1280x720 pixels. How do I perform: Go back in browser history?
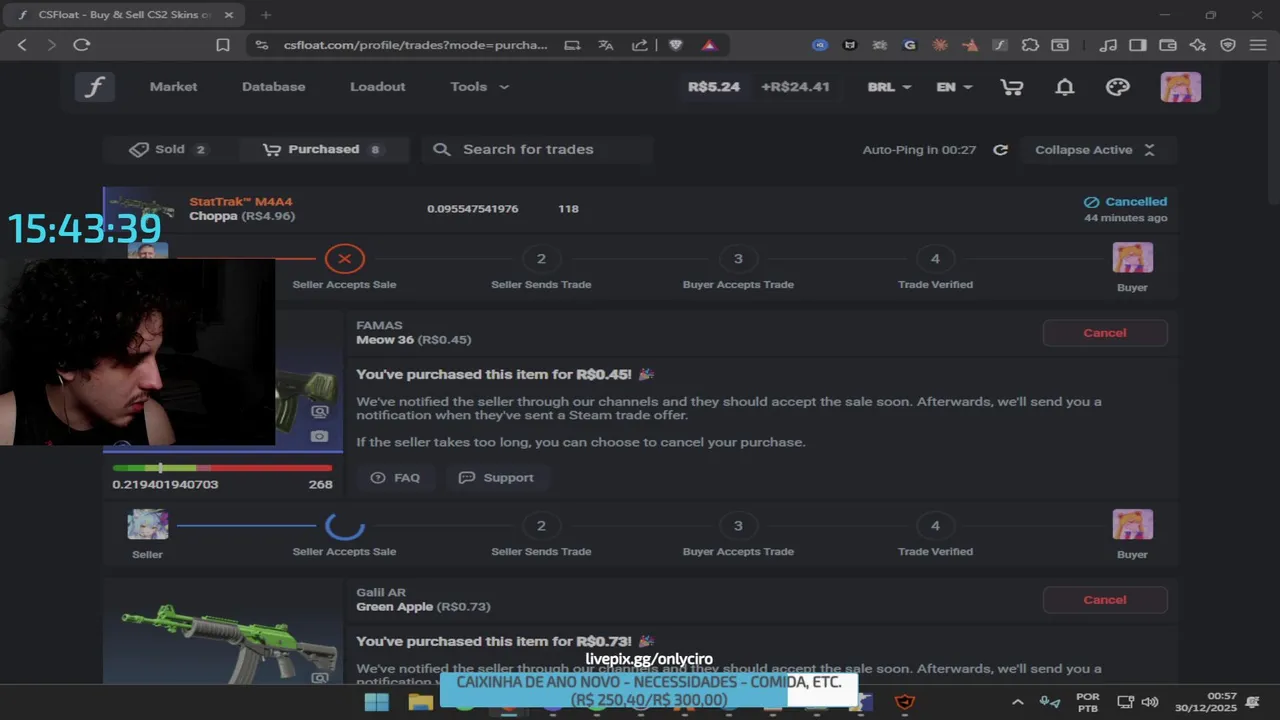coord(22,45)
